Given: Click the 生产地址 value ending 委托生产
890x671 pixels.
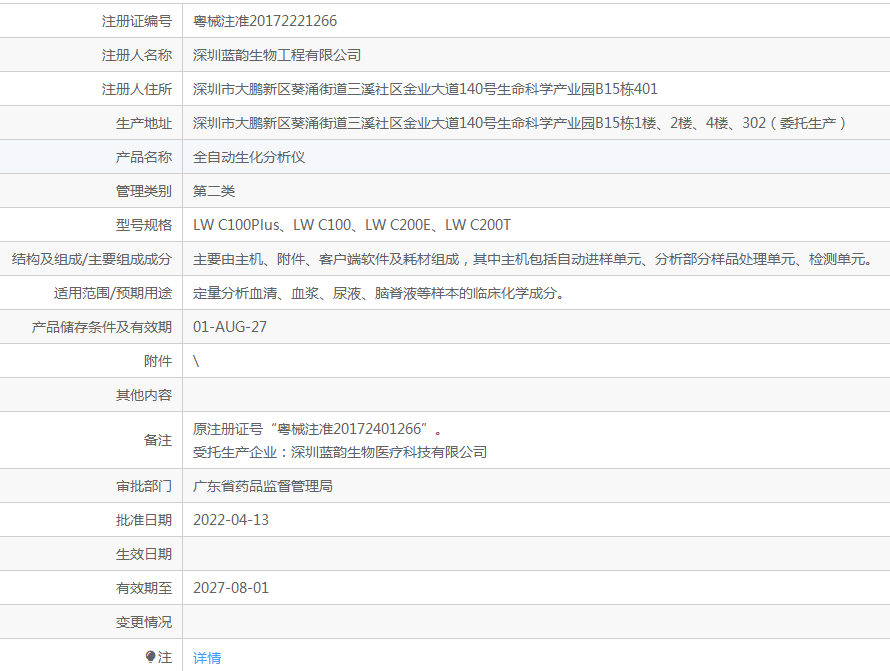Looking at the screenshot, I should point(519,123).
